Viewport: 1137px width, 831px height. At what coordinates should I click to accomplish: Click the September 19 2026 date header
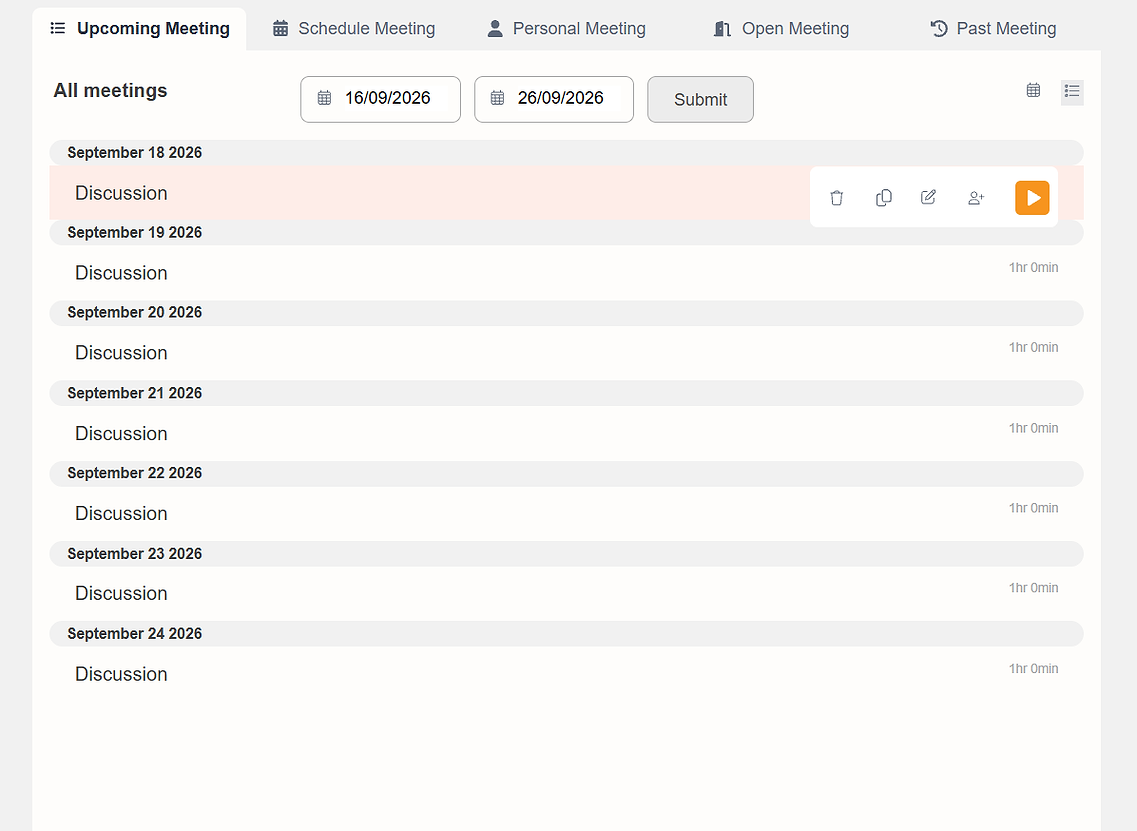click(566, 233)
